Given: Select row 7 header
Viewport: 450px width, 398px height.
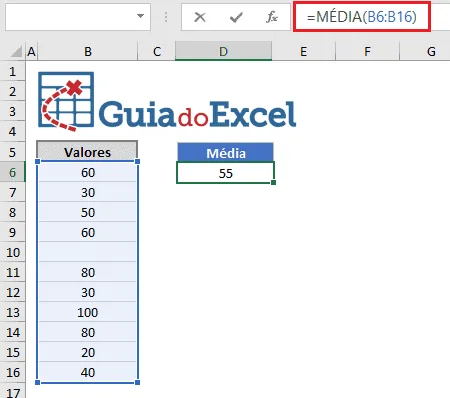Looking at the screenshot, I should coord(13,192).
